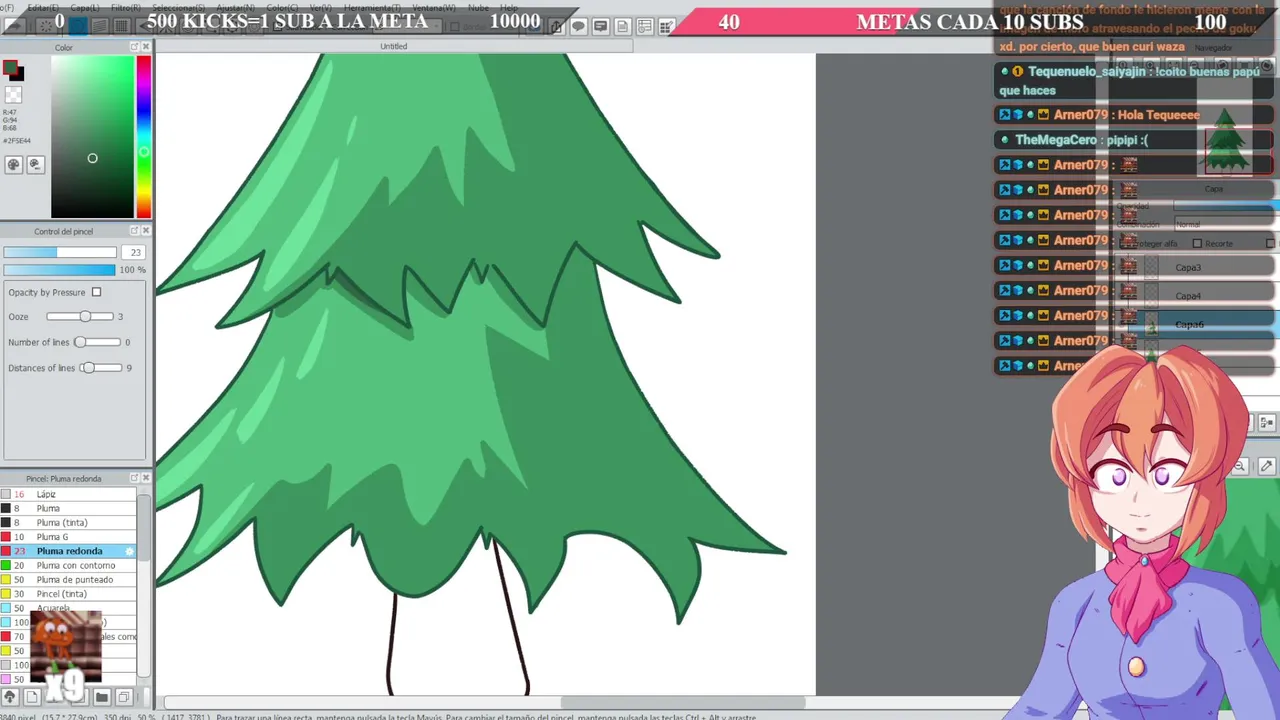Select the Capa3 layer

1196,268
